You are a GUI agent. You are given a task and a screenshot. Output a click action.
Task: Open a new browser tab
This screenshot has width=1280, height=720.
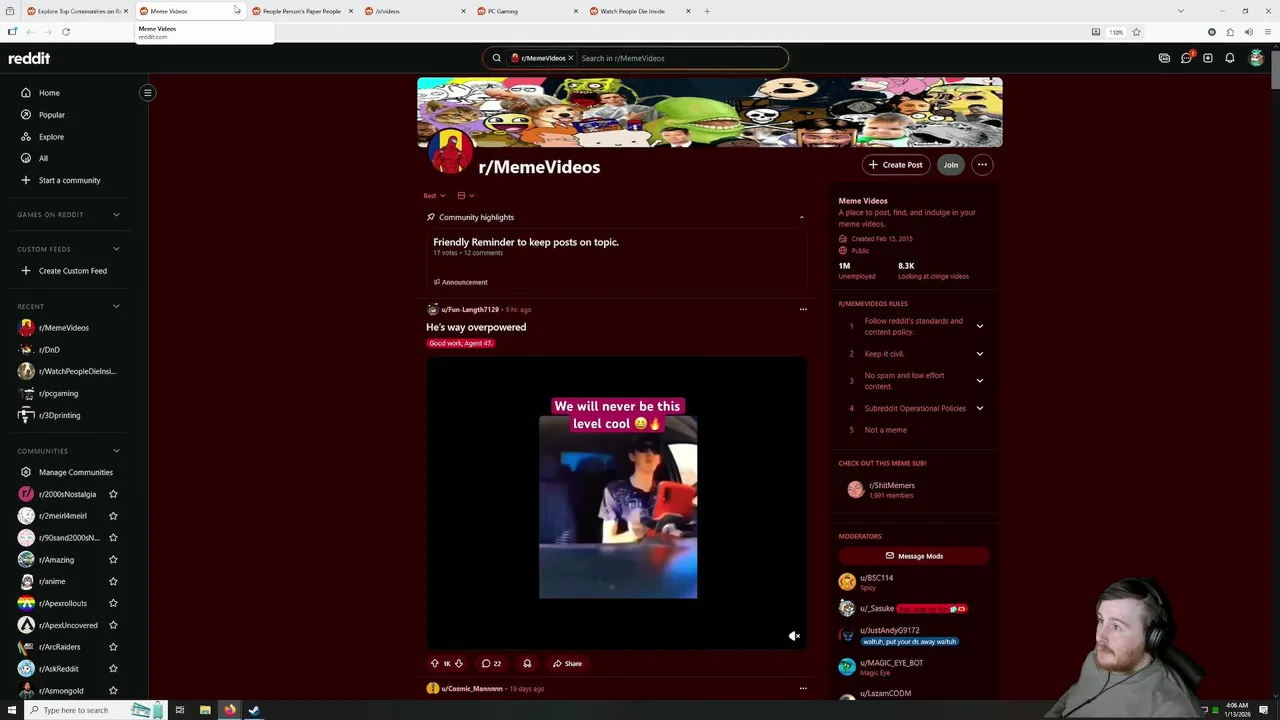[x=707, y=11]
